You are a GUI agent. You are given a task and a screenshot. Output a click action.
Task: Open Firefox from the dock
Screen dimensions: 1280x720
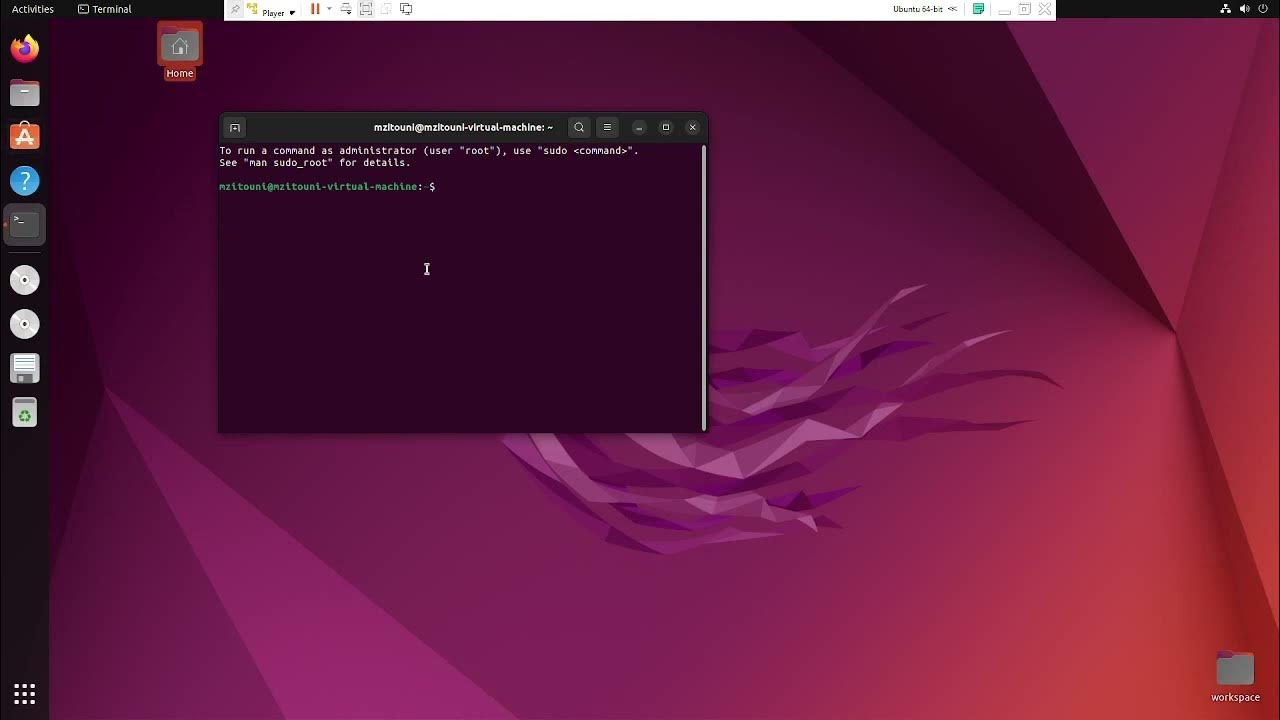25,48
